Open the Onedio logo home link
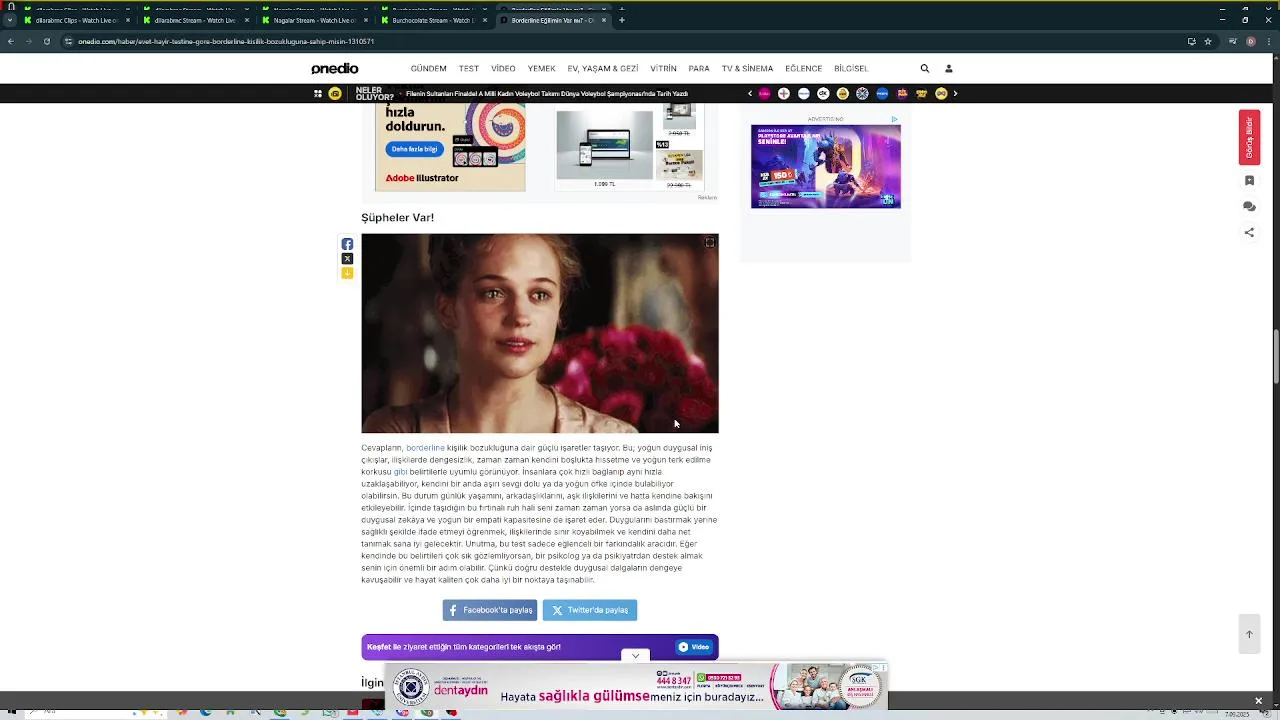 coord(334,69)
